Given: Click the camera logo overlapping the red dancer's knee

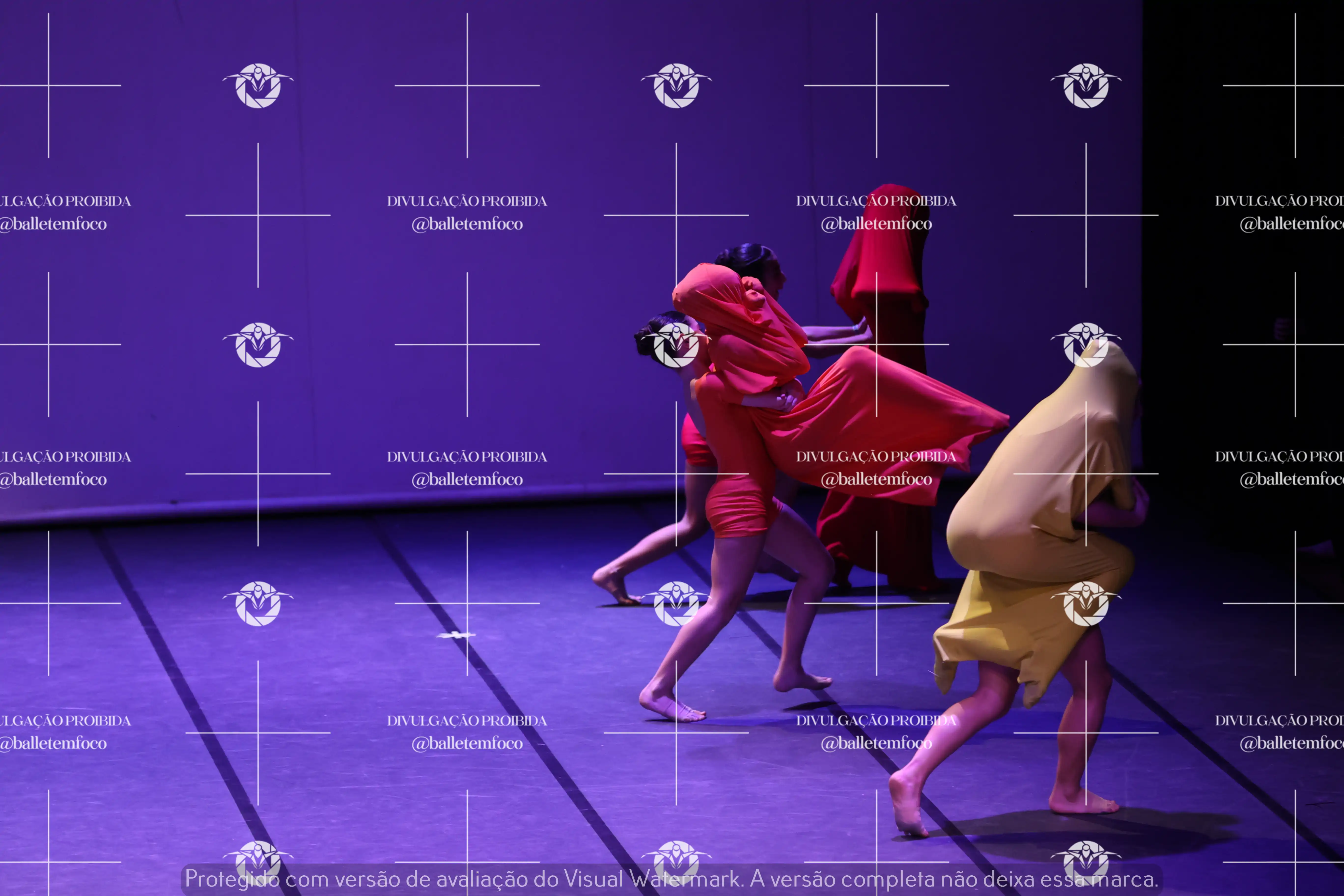Looking at the screenshot, I should pos(676,603).
